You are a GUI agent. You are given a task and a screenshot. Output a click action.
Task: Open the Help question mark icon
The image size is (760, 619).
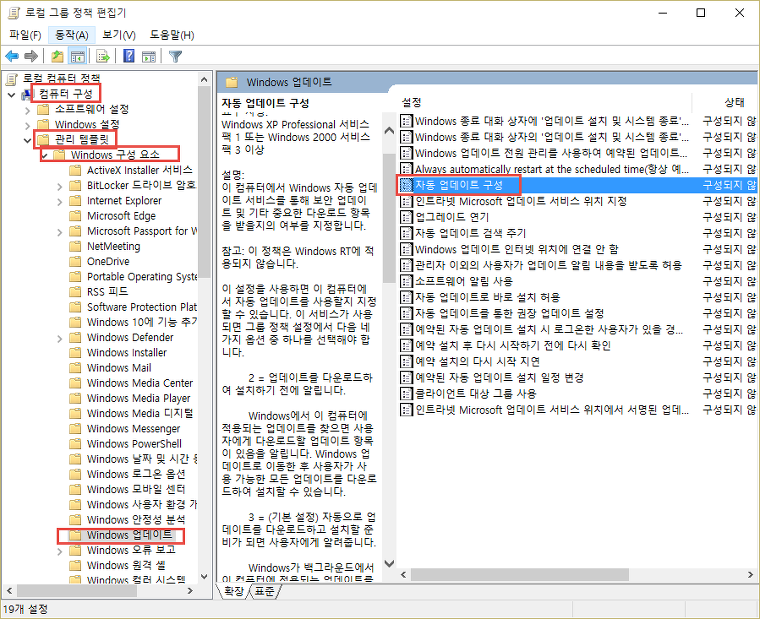pos(128,56)
